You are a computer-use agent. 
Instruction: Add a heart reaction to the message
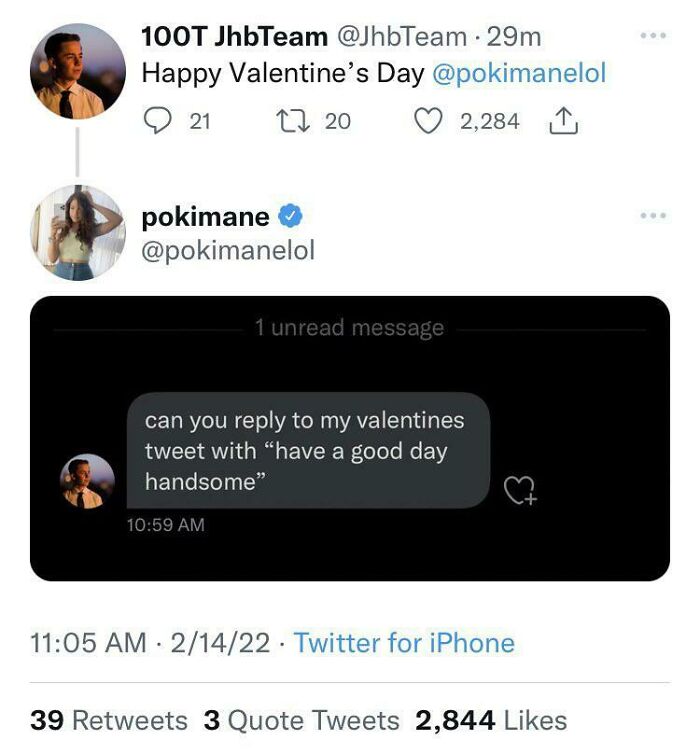pos(519,489)
